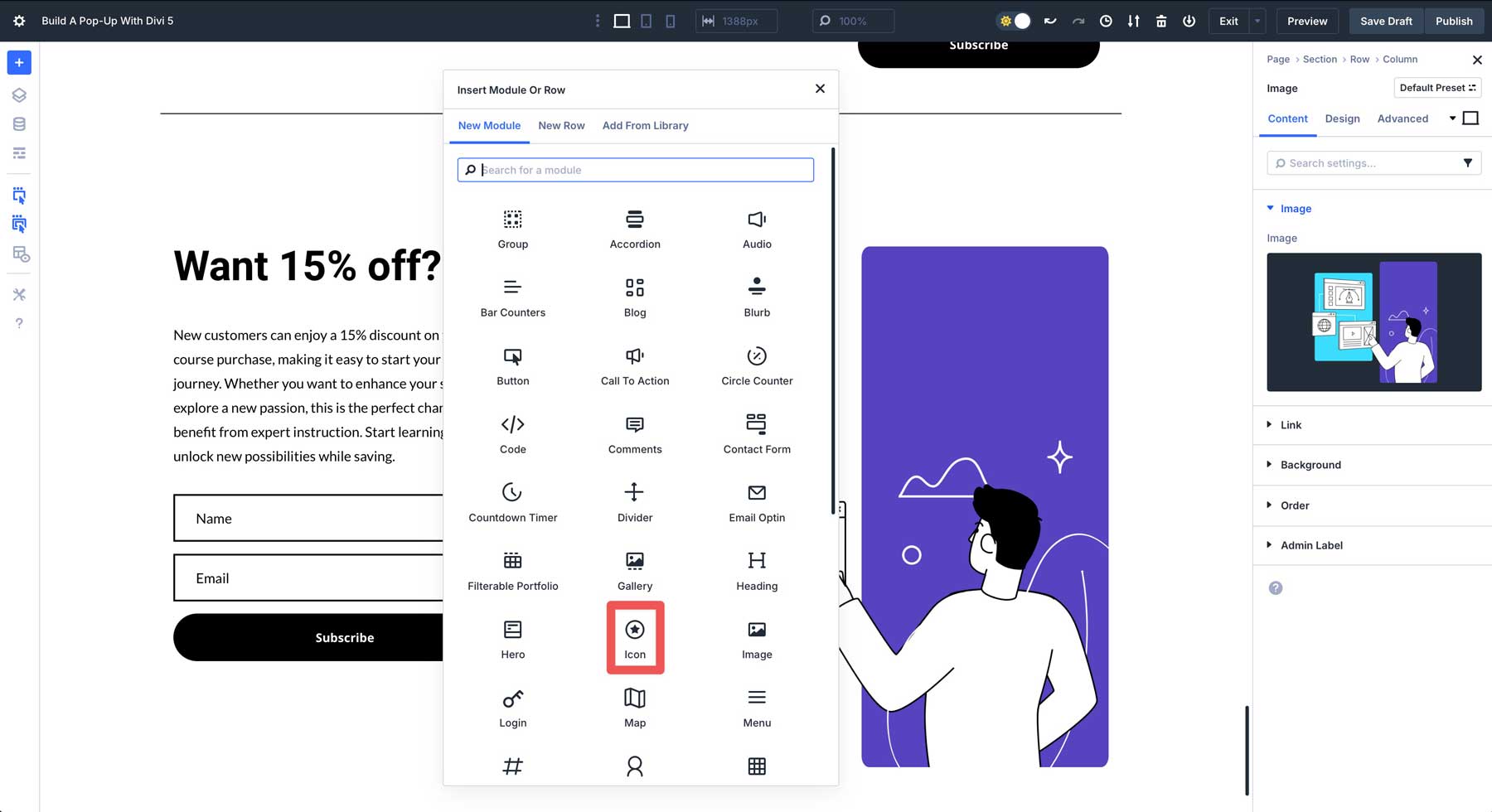Click the Publish button

1454,21
